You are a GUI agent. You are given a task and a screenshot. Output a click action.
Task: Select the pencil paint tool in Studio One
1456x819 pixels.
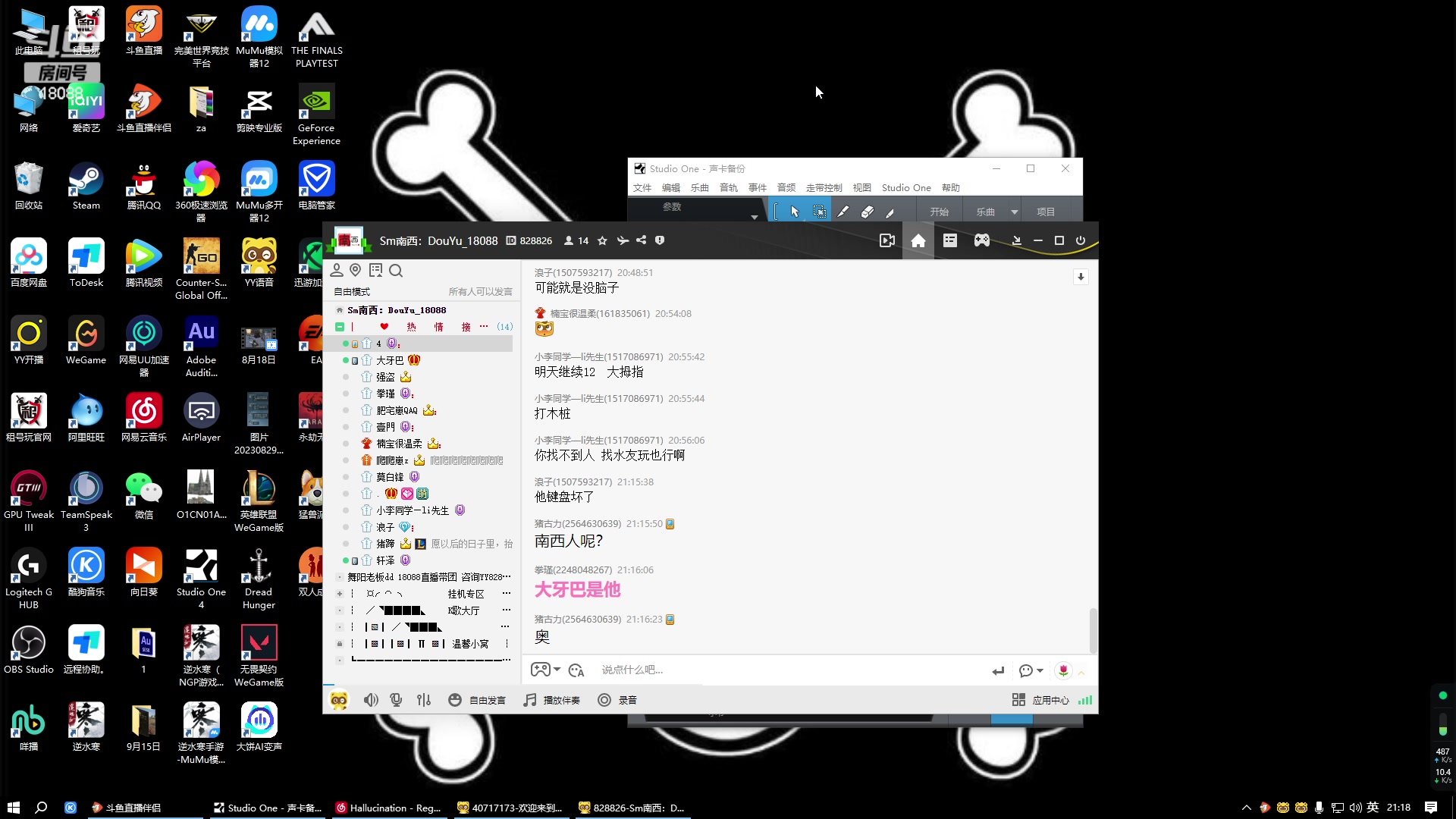[843, 212]
